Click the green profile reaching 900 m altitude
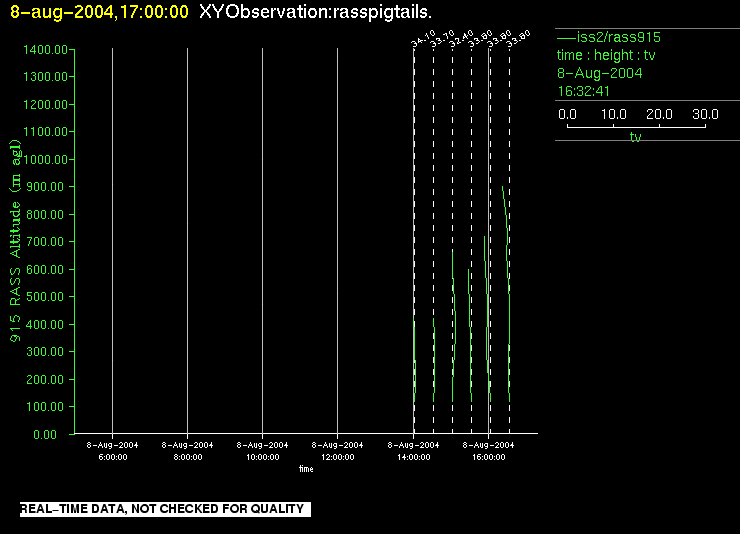 507,292
